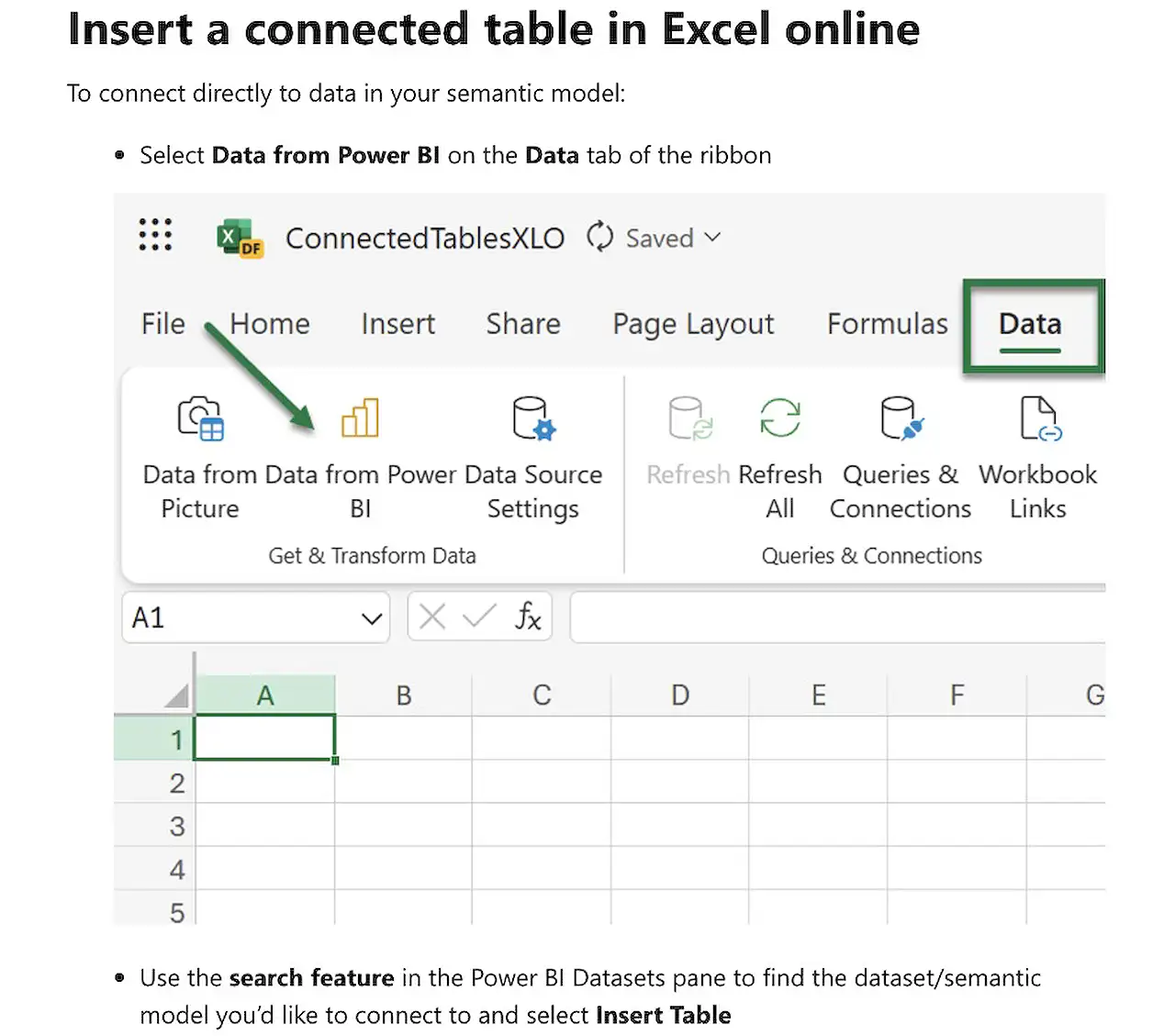Open the app launcher waffle grid
This screenshot has height=1036, width=1175.
click(x=155, y=235)
